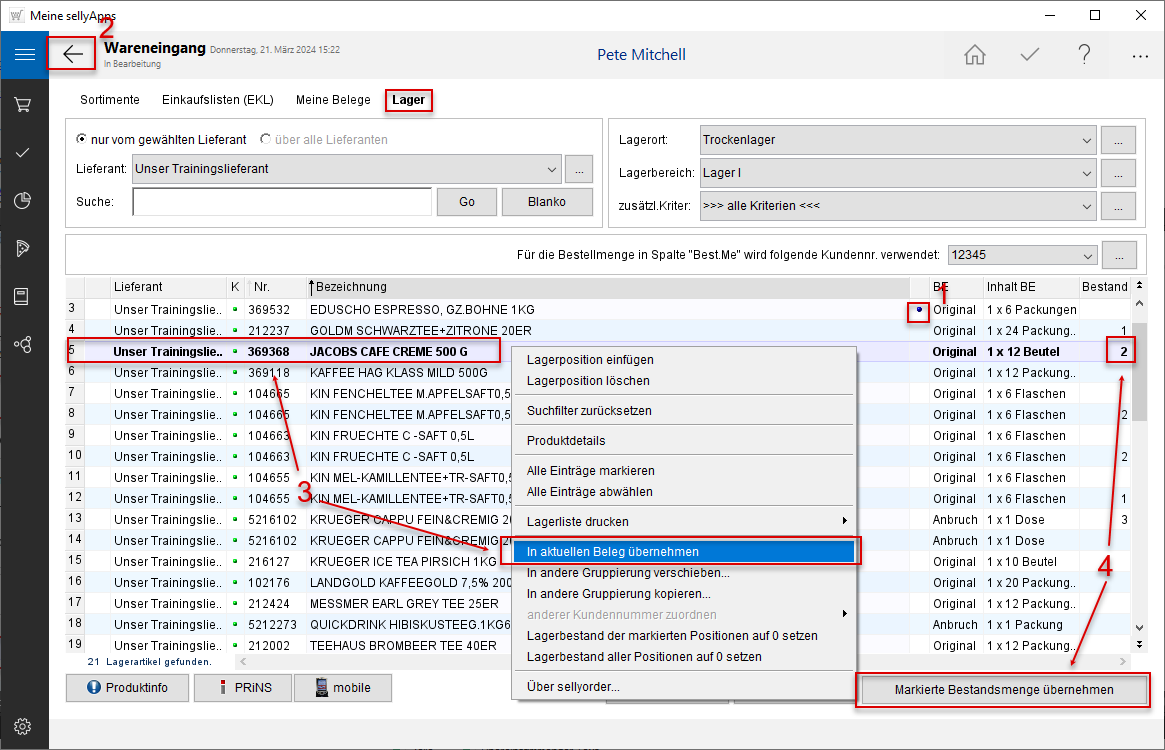Image resolution: width=1165 pixels, height=750 pixels.
Task: Select 'über alle Lieferanten' radio option
Action: [266, 139]
